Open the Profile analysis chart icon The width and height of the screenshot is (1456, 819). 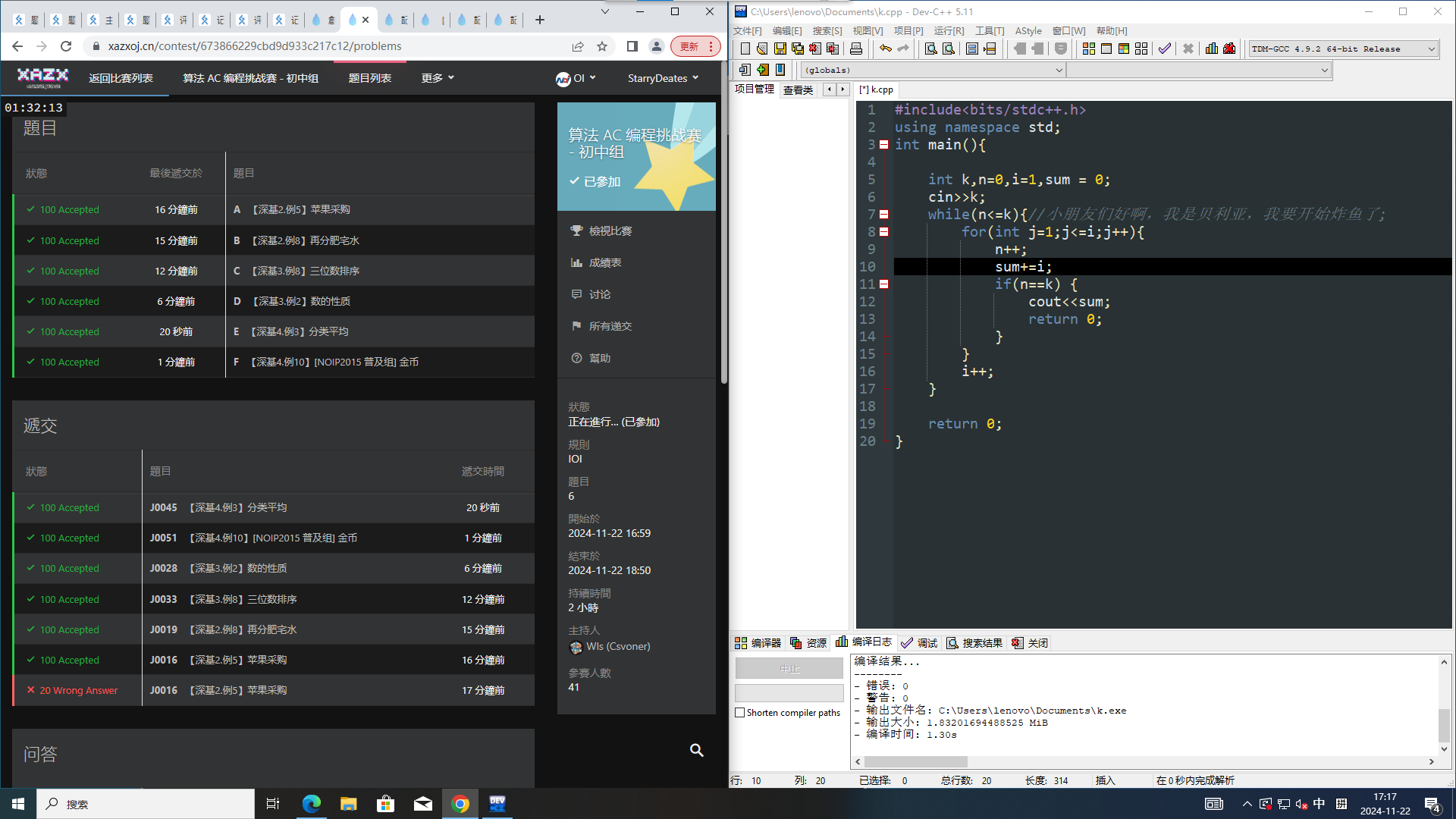[x=1212, y=49]
